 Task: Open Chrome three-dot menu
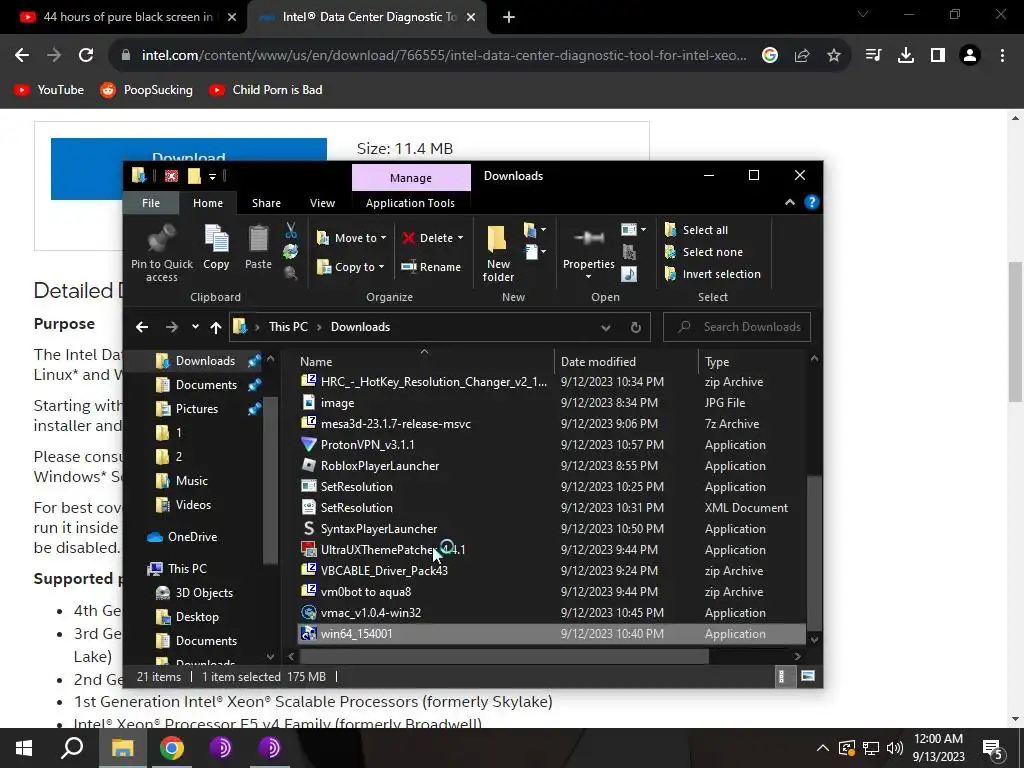tap(1002, 56)
